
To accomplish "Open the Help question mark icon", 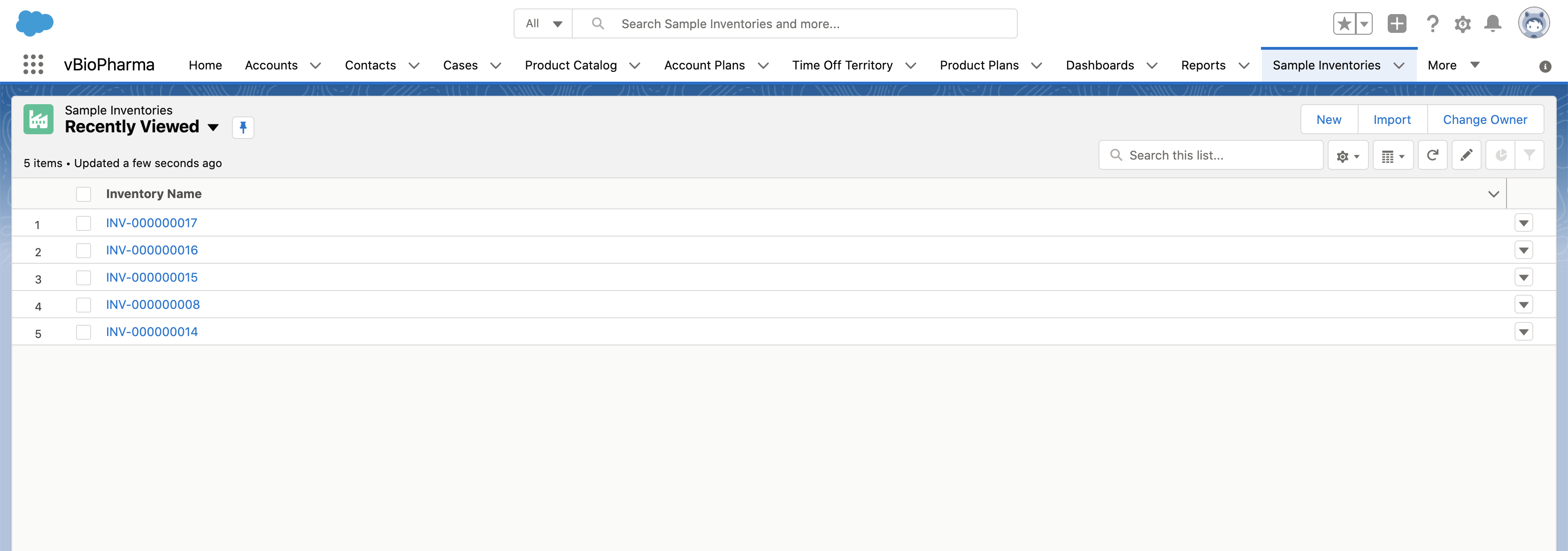I will (x=1432, y=24).
